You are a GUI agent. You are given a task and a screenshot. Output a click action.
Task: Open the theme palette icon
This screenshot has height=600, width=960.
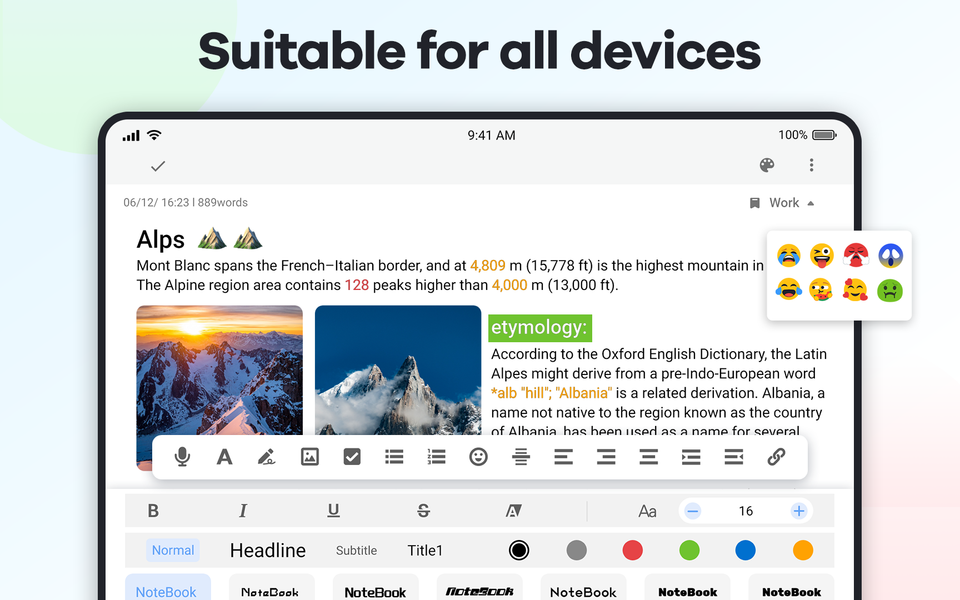(x=767, y=166)
